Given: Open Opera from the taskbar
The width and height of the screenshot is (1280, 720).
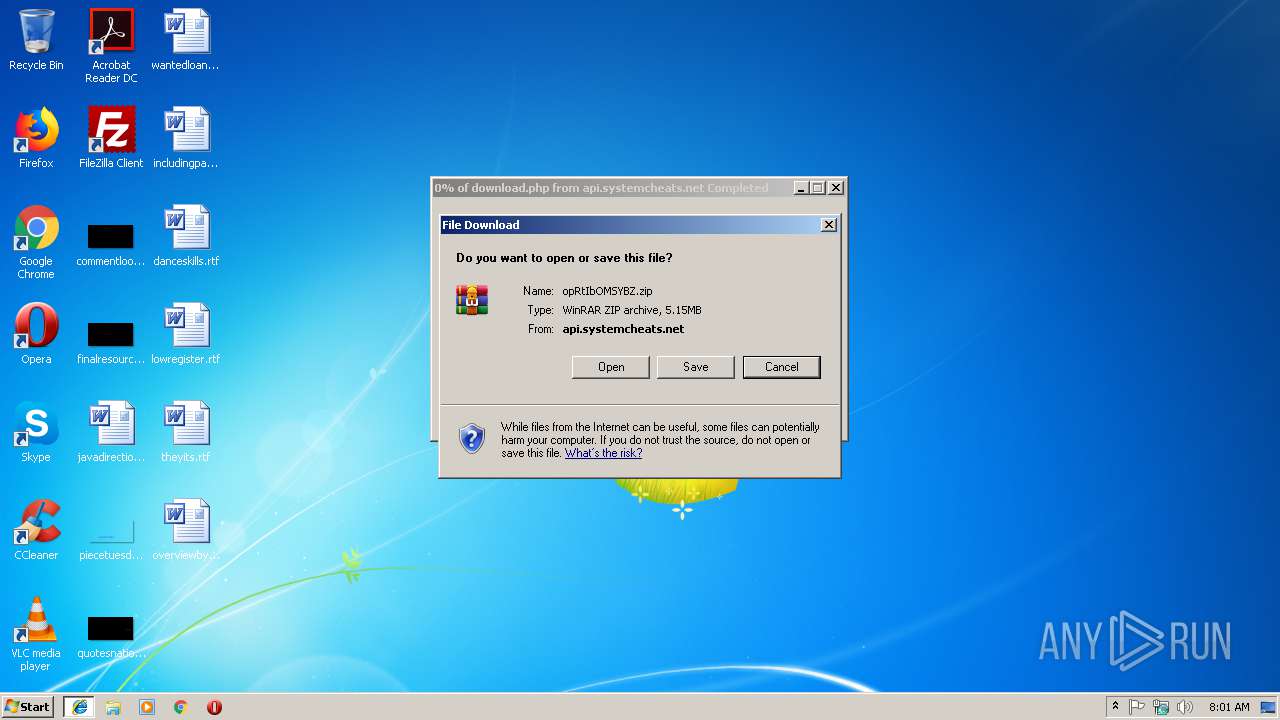Looking at the screenshot, I should coord(214,707).
